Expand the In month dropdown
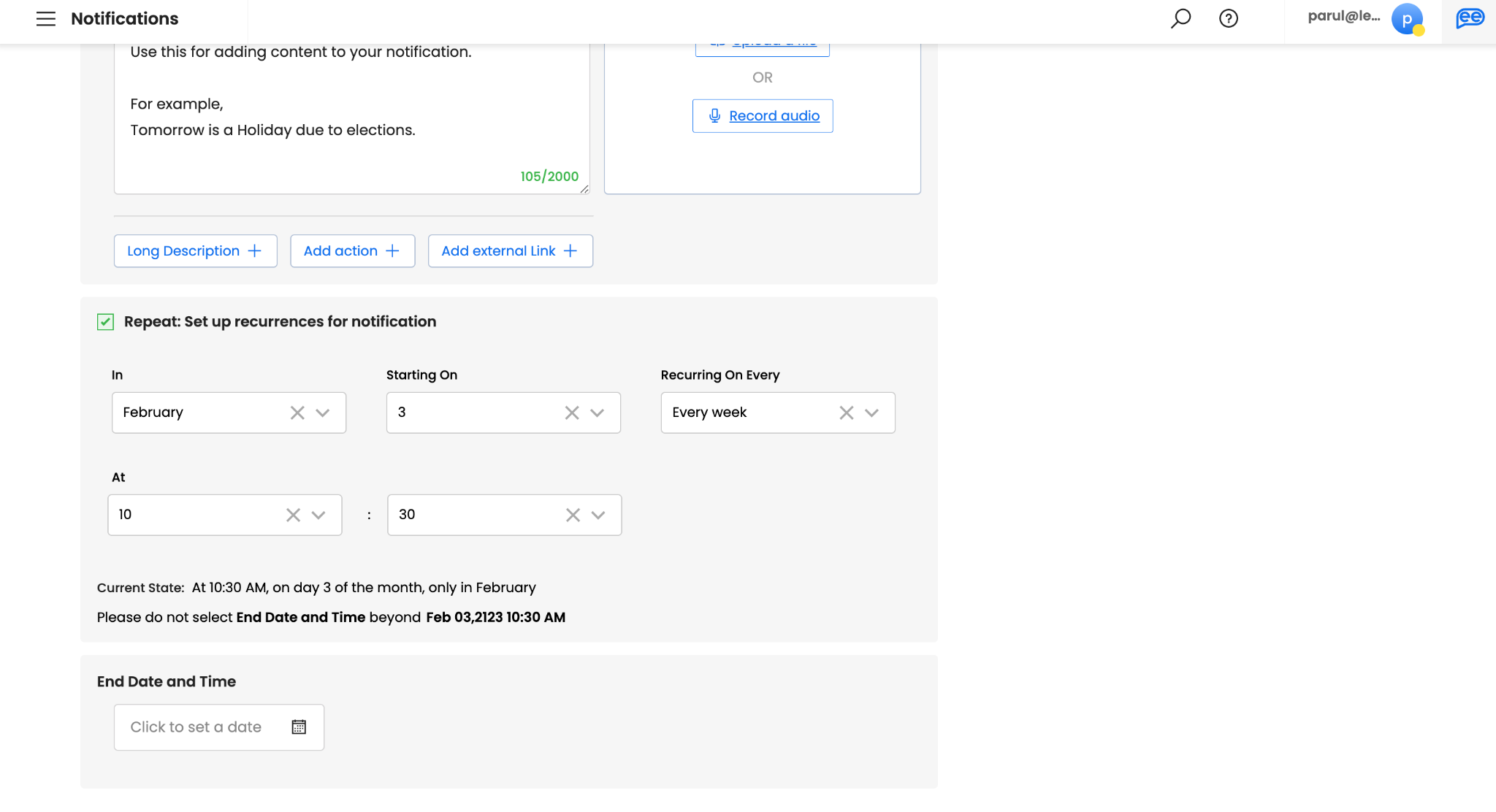Viewport: 1496px width, 812px height. (323, 413)
